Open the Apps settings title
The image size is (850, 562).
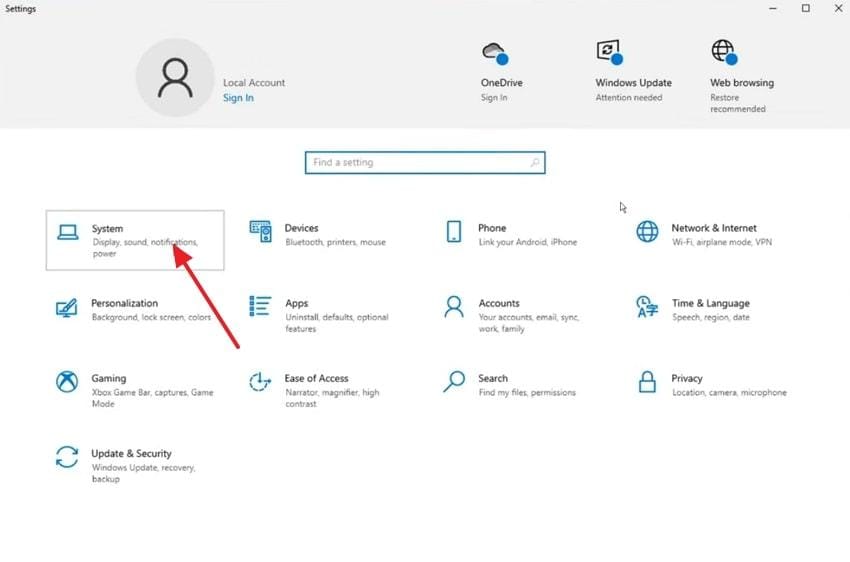(297, 303)
